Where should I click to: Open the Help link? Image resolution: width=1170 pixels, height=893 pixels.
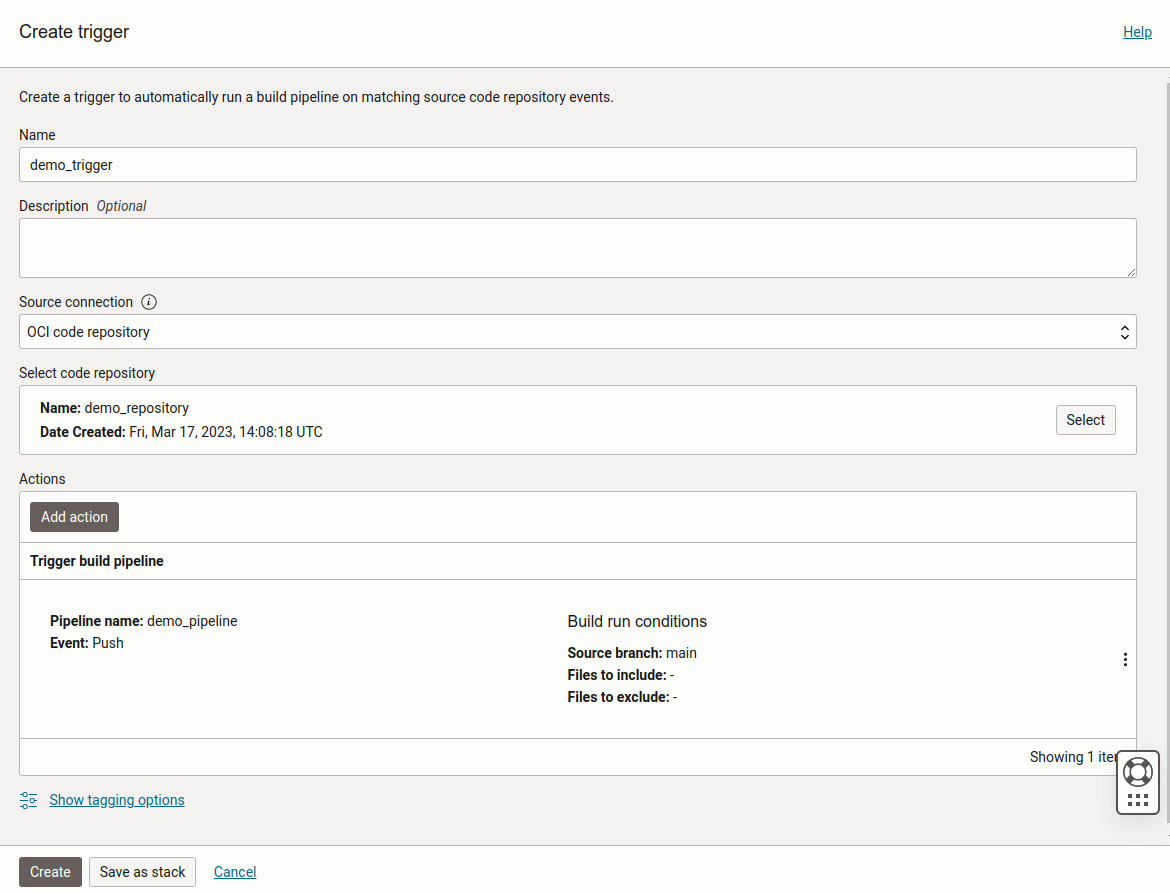pos(1137,32)
